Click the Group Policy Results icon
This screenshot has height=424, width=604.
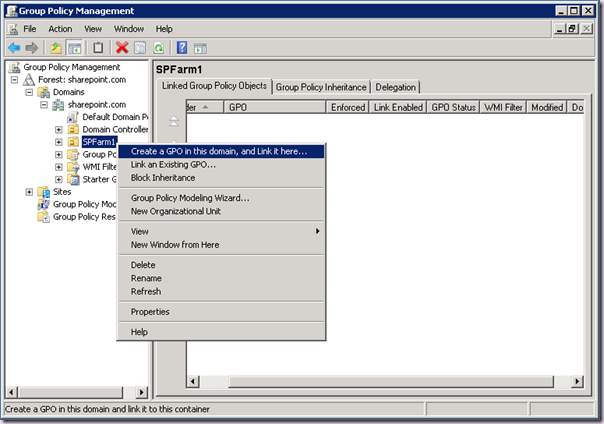point(44,217)
